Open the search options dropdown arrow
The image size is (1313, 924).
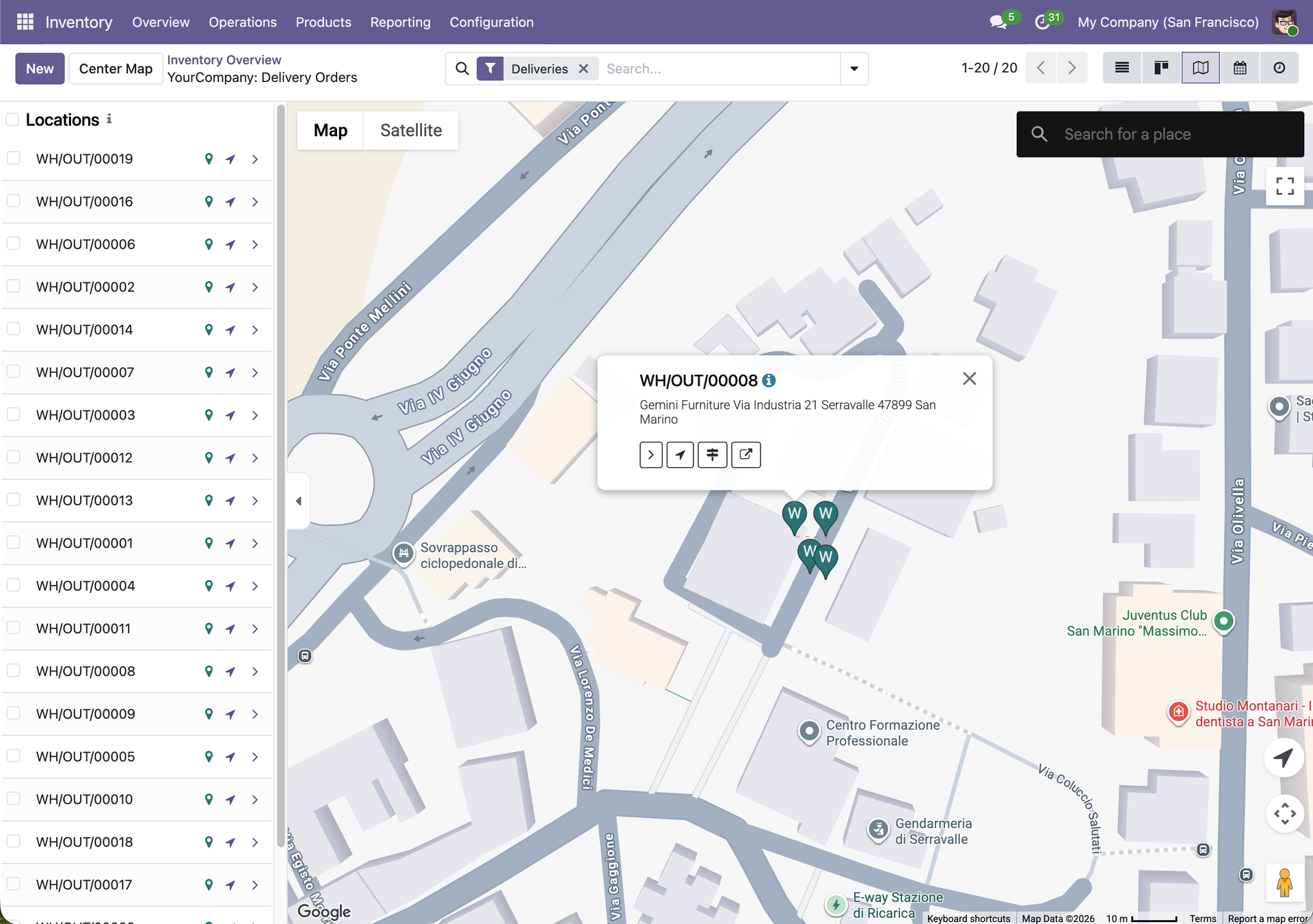click(854, 68)
